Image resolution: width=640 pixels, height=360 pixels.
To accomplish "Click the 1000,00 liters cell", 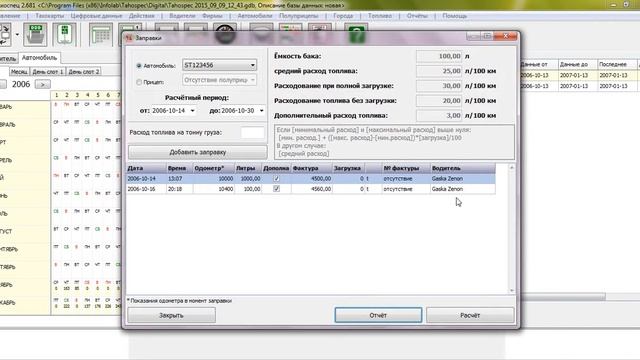I will 248,179.
